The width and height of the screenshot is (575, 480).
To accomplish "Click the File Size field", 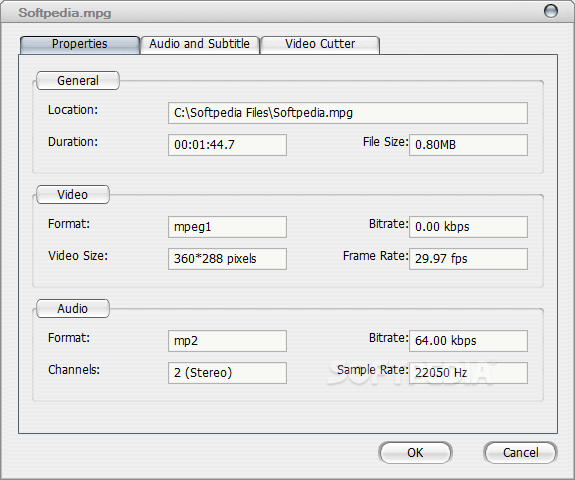I will pyautogui.click(x=468, y=145).
